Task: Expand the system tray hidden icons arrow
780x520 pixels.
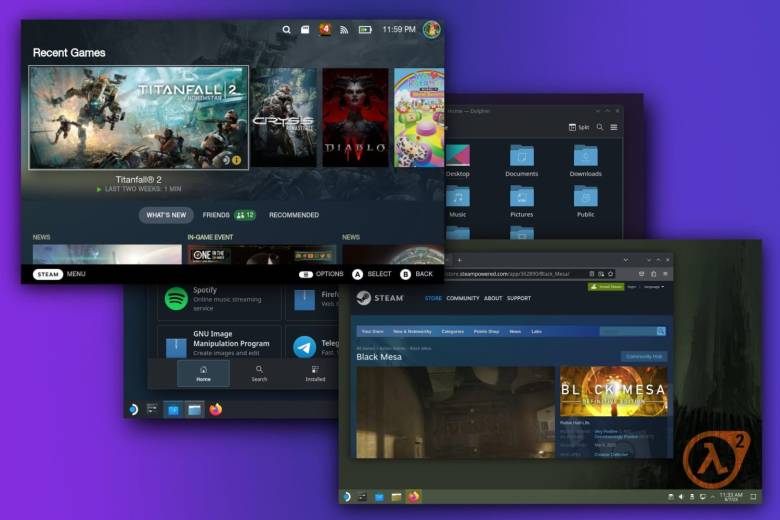Action: (x=712, y=497)
